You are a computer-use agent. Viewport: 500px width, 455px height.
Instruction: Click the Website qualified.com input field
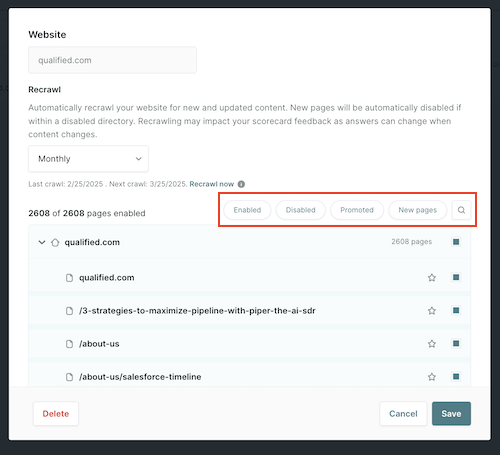tap(112, 60)
